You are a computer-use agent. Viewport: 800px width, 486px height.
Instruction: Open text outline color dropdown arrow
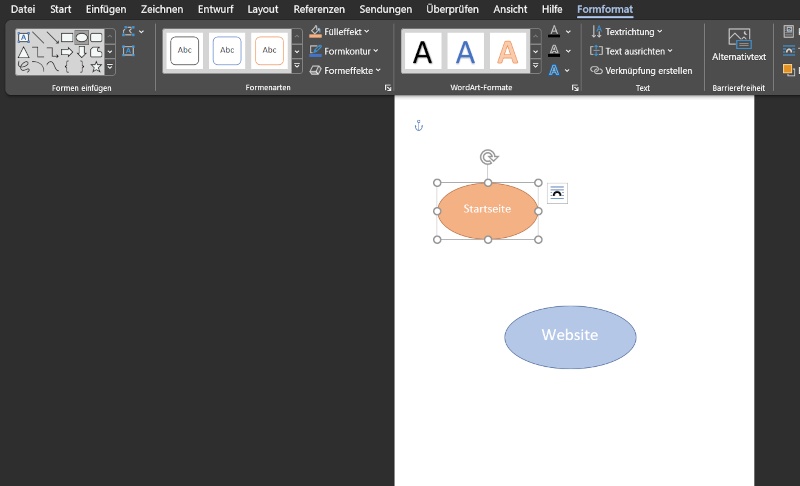(568, 51)
